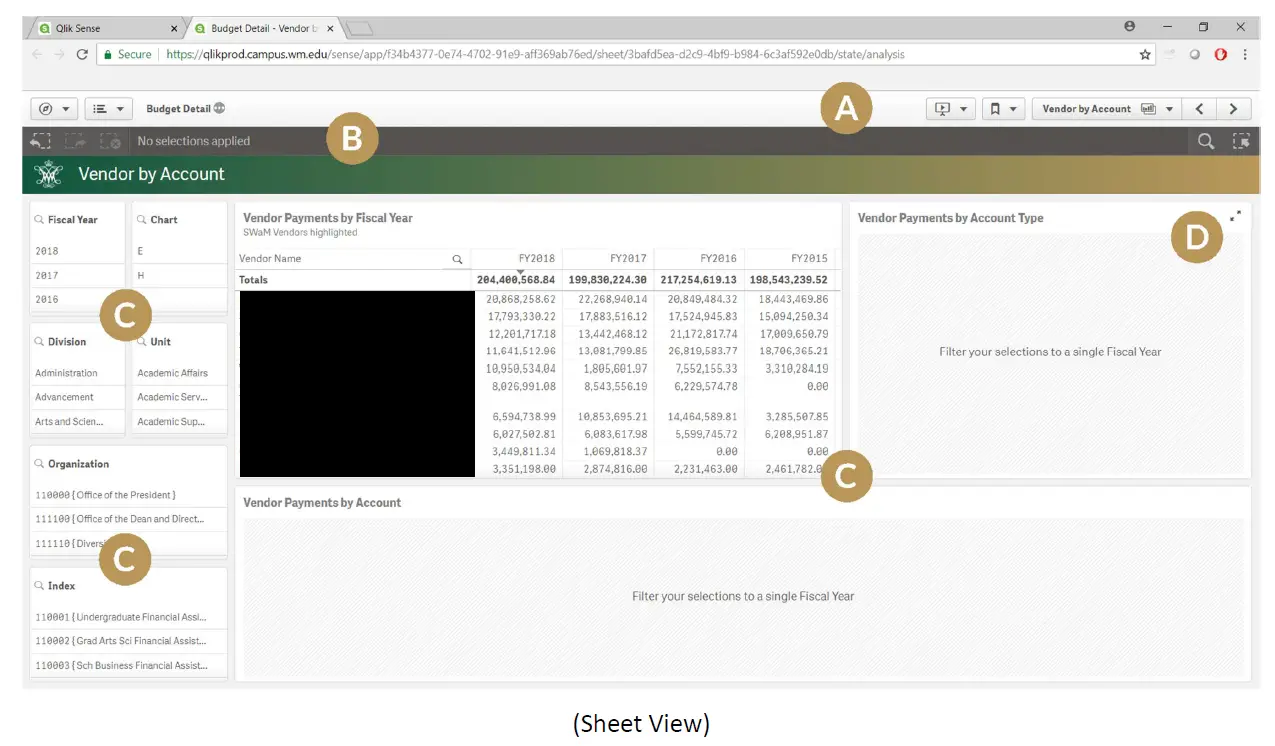The height and width of the screenshot is (746, 1275).
Task: Go to the previous sheet arrow
Action: point(1199,109)
